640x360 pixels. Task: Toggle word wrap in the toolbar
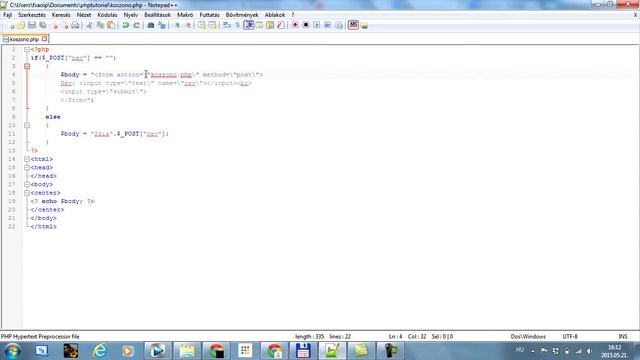point(227,25)
